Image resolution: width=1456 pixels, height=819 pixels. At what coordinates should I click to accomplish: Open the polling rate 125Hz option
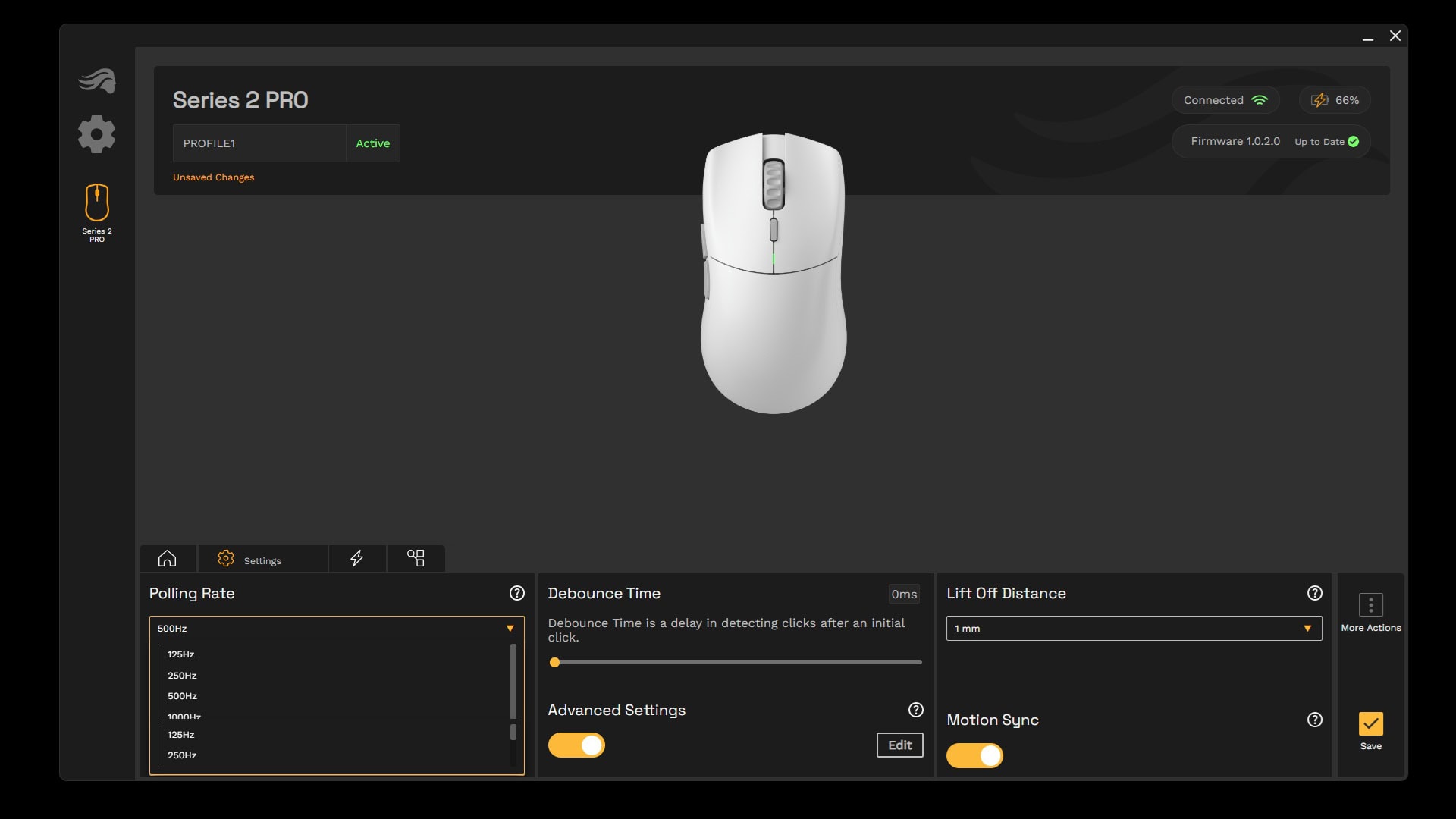[x=181, y=654]
